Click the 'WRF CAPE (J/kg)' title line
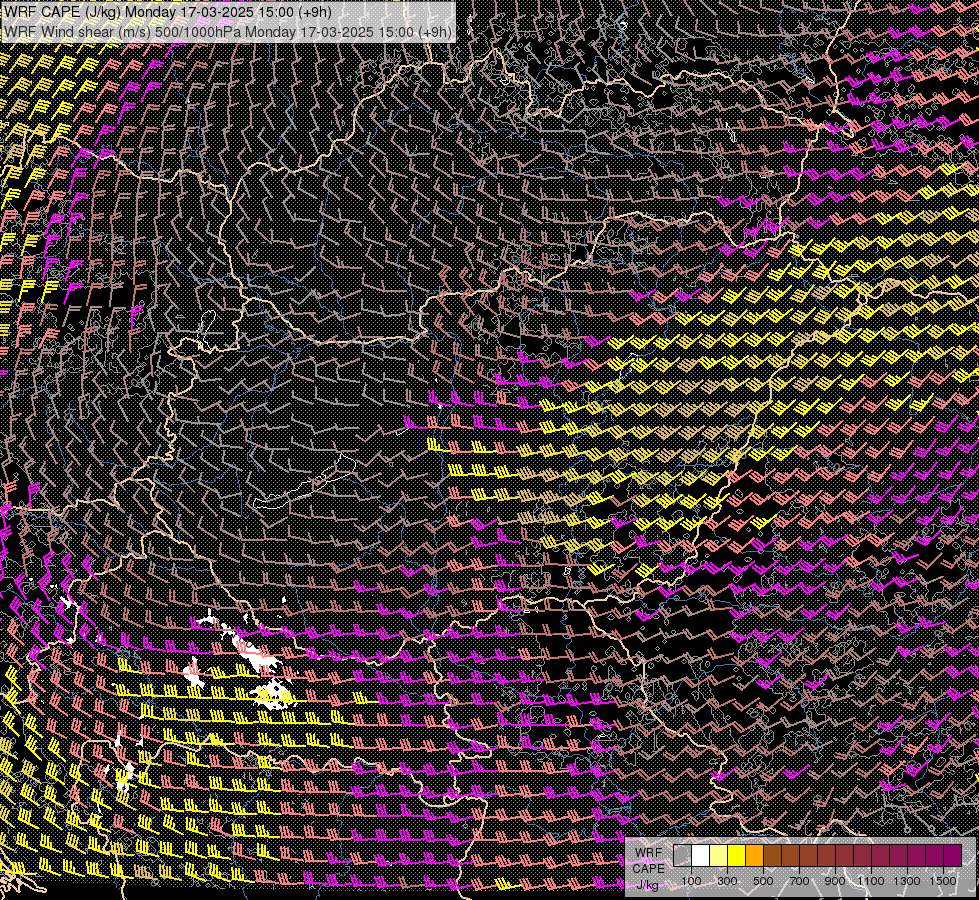This screenshot has width=979, height=900. click(x=167, y=12)
